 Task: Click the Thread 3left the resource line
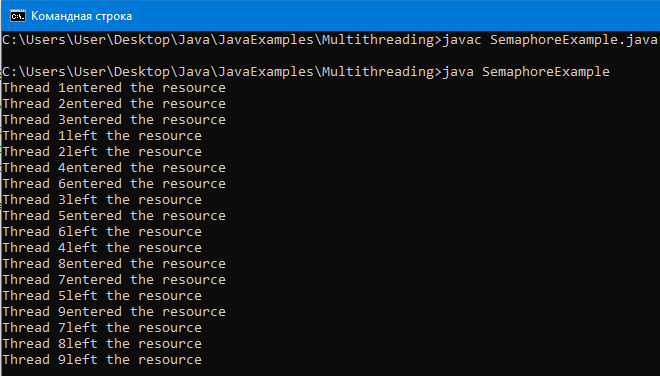pos(102,200)
